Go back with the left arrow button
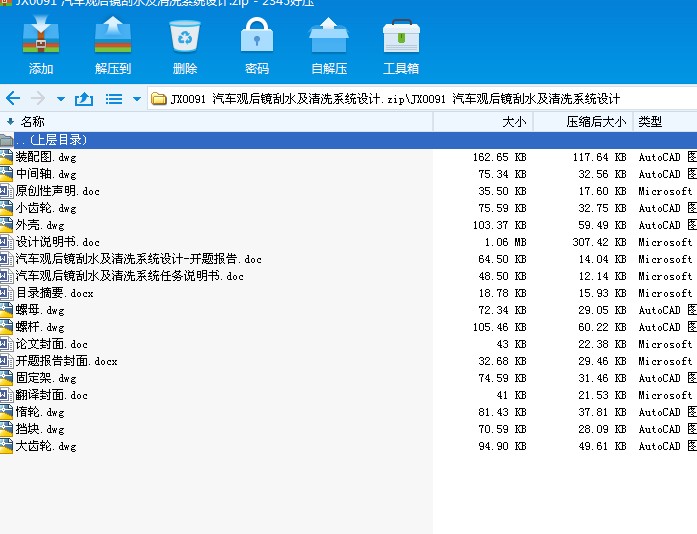Viewport: 697px width, 534px height. [x=13, y=99]
